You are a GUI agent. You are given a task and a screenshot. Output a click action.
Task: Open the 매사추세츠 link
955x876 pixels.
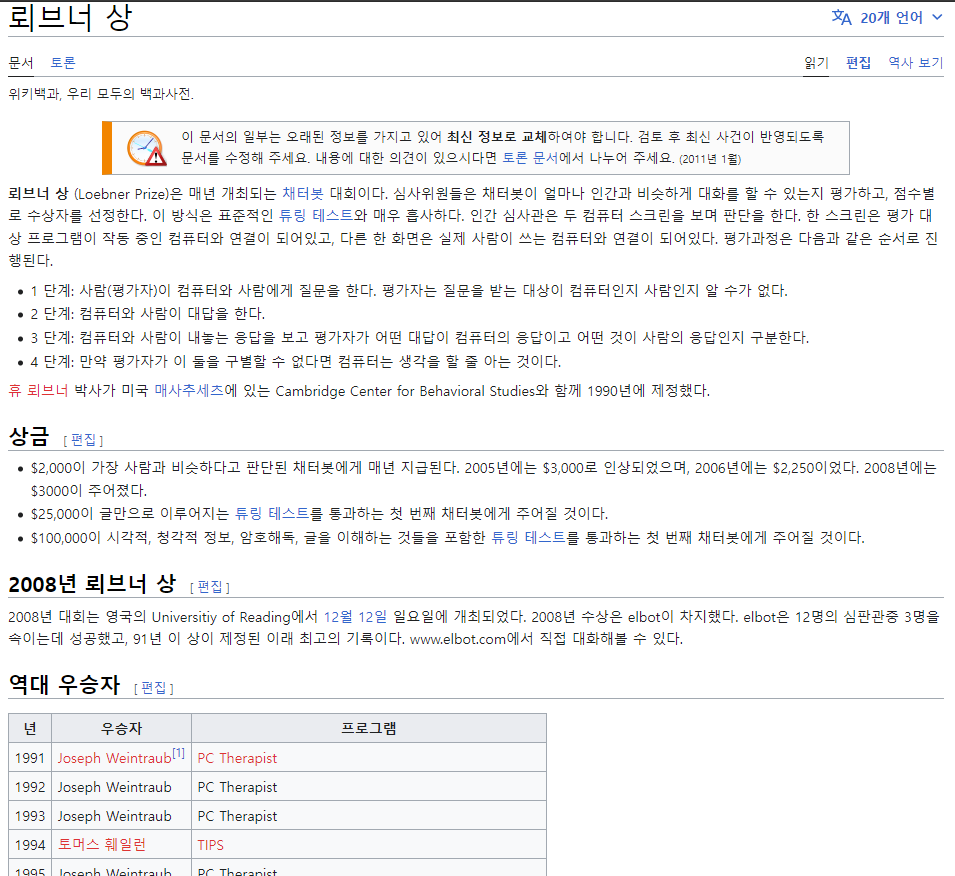189,390
